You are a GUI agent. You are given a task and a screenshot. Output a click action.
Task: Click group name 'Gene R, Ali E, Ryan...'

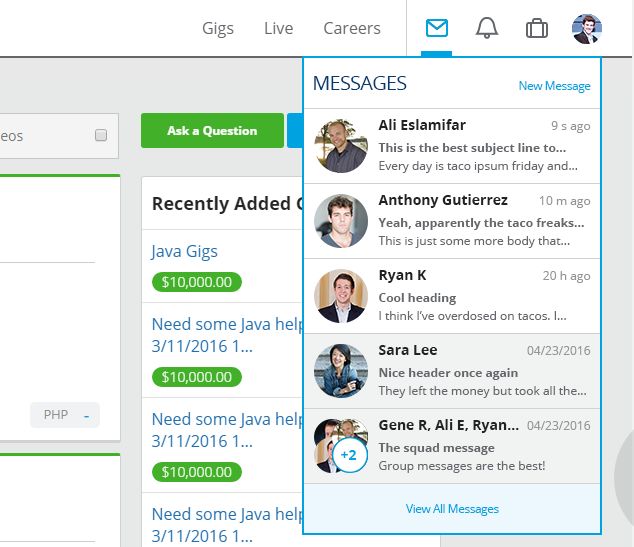pyautogui.click(x=448, y=425)
